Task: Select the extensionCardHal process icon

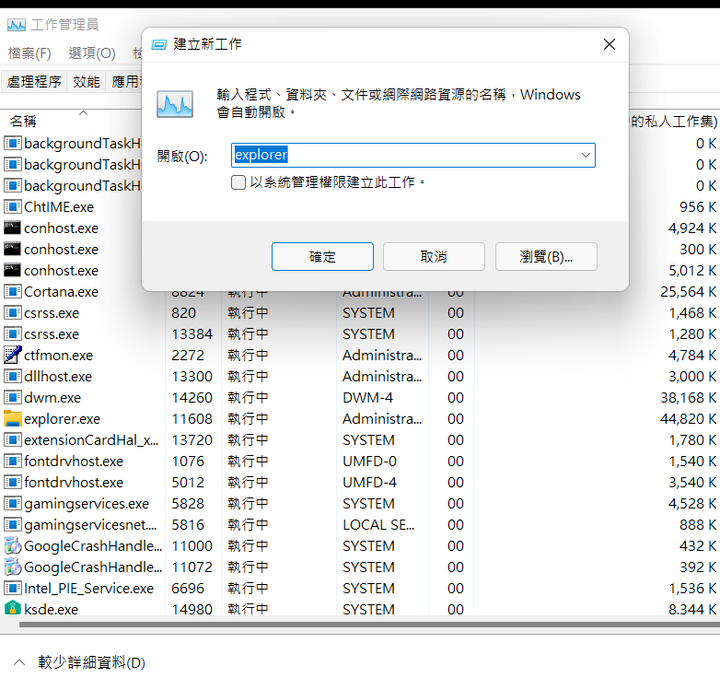Action: [x=12, y=440]
